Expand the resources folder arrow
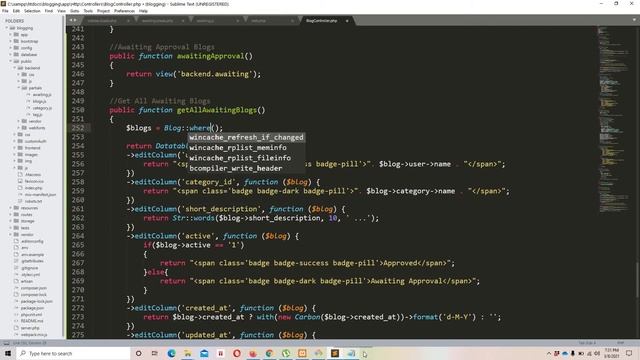The image size is (640, 360). click(11, 208)
